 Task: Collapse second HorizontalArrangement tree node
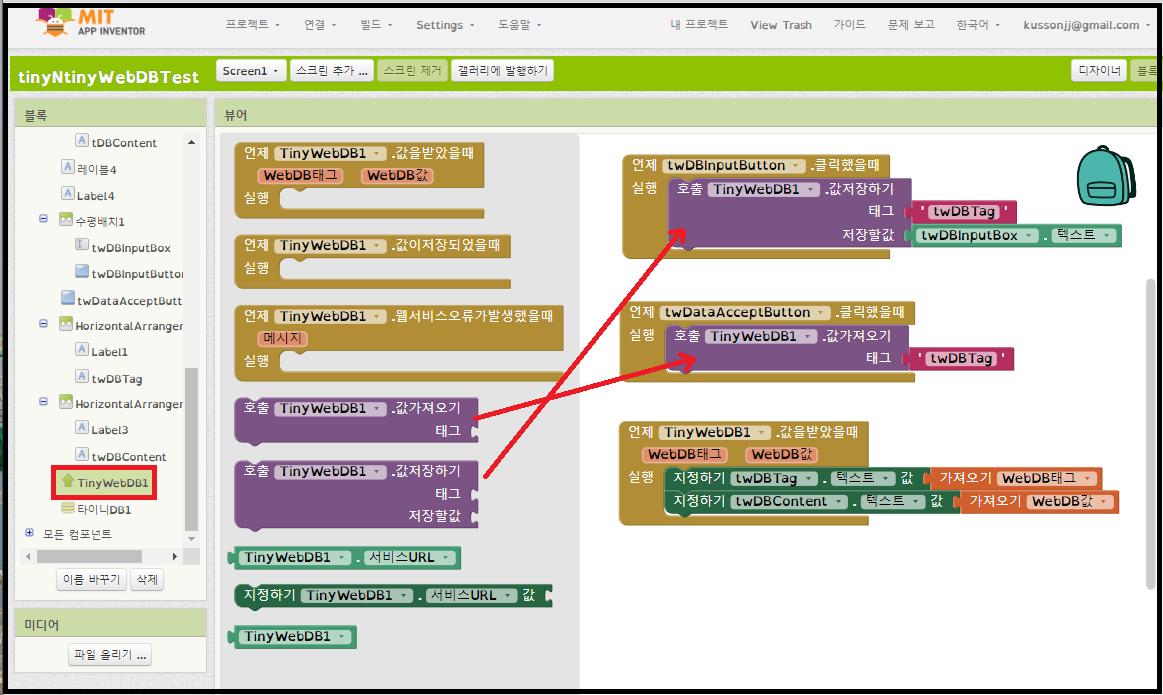pyautogui.click(x=43, y=401)
